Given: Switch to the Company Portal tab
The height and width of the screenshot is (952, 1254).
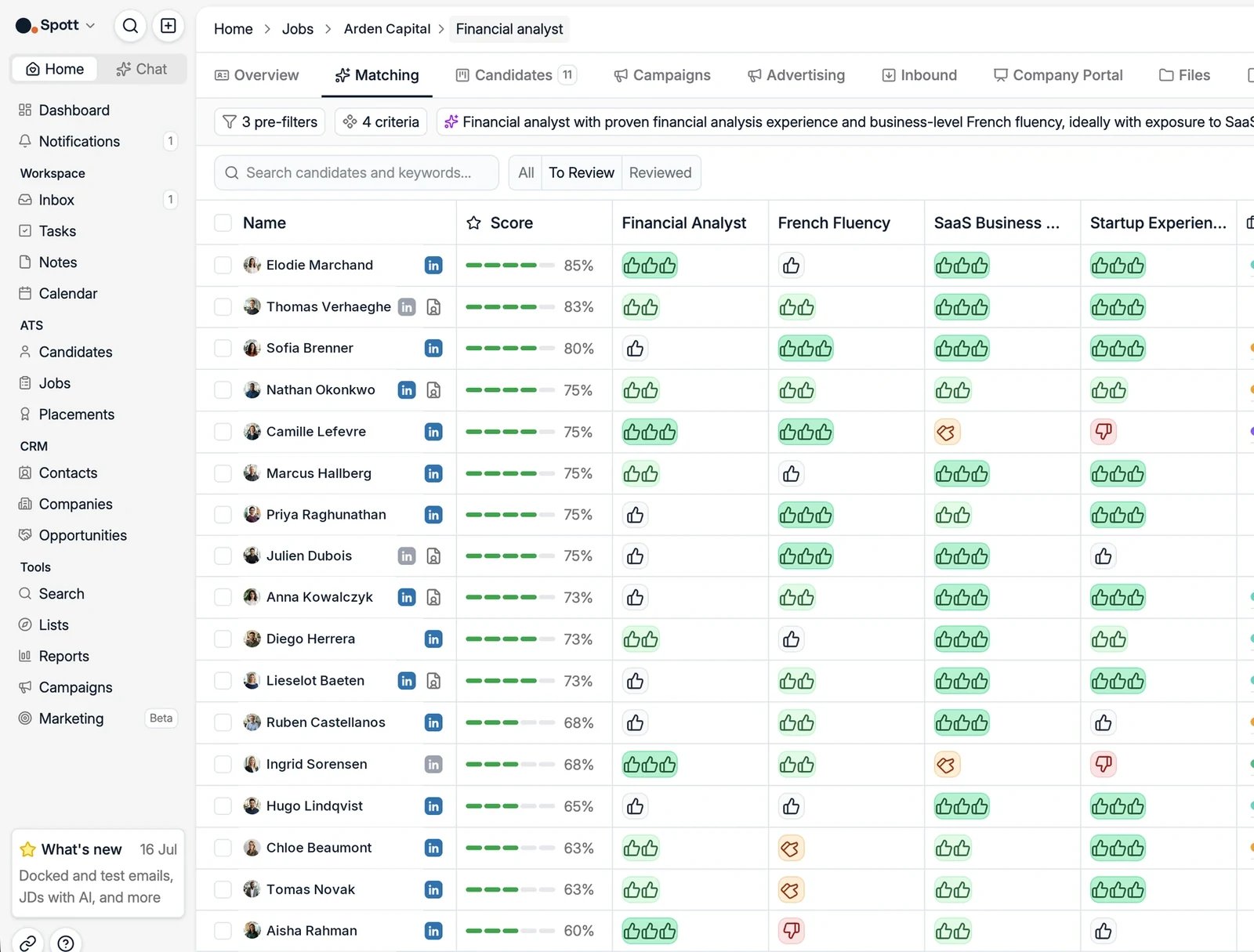Looking at the screenshot, I should [x=1058, y=75].
